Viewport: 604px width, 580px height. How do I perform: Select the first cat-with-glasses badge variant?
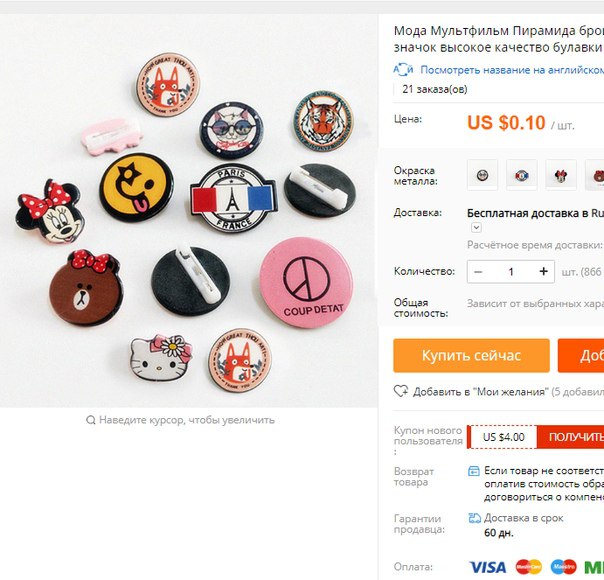click(482, 175)
